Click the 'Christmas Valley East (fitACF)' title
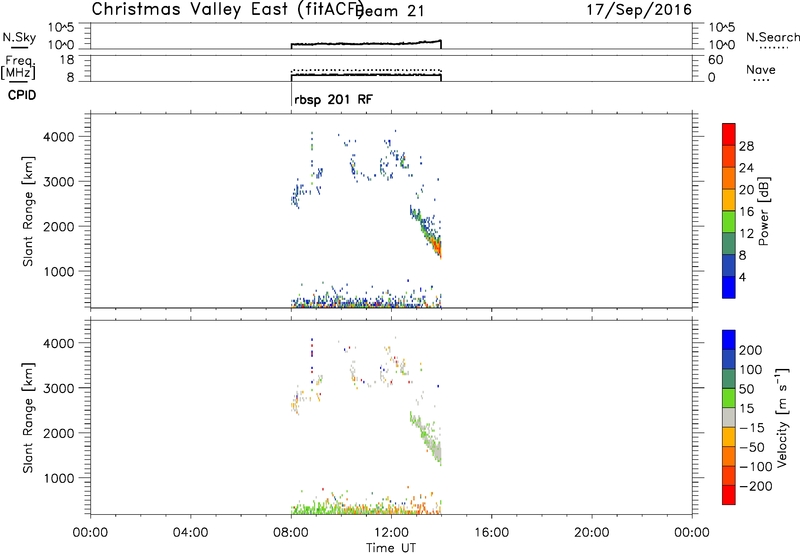800x554 pixels. coord(228,9)
